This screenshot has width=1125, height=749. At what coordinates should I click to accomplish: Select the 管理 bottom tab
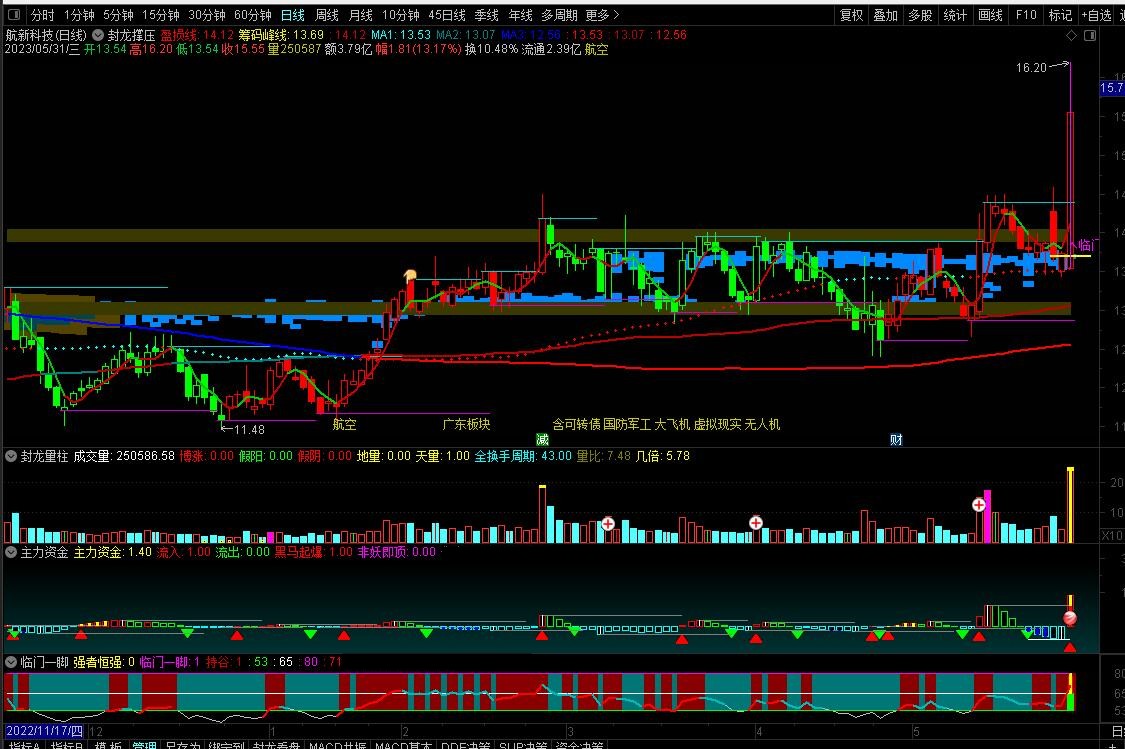point(144,745)
